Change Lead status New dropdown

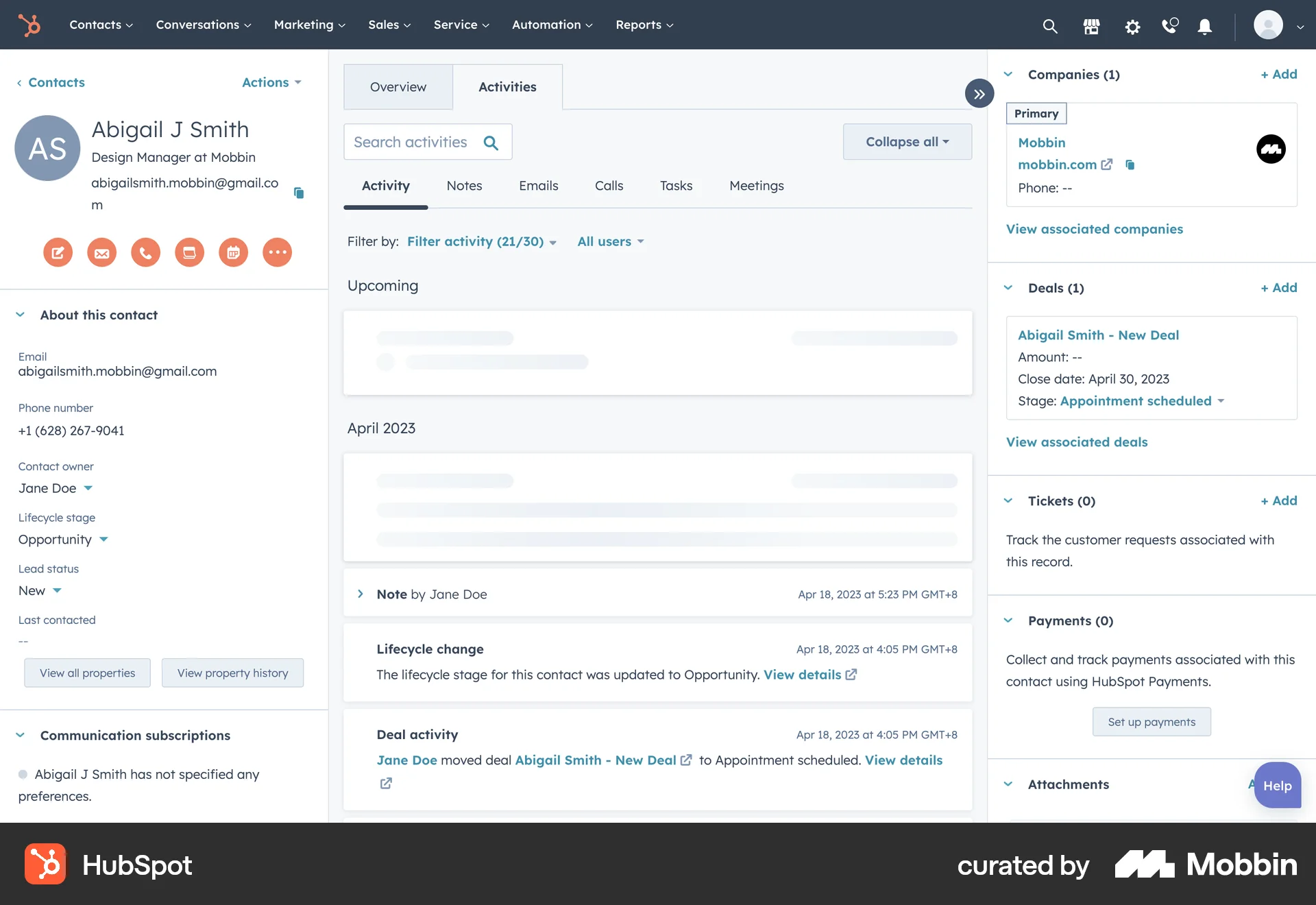point(40,590)
